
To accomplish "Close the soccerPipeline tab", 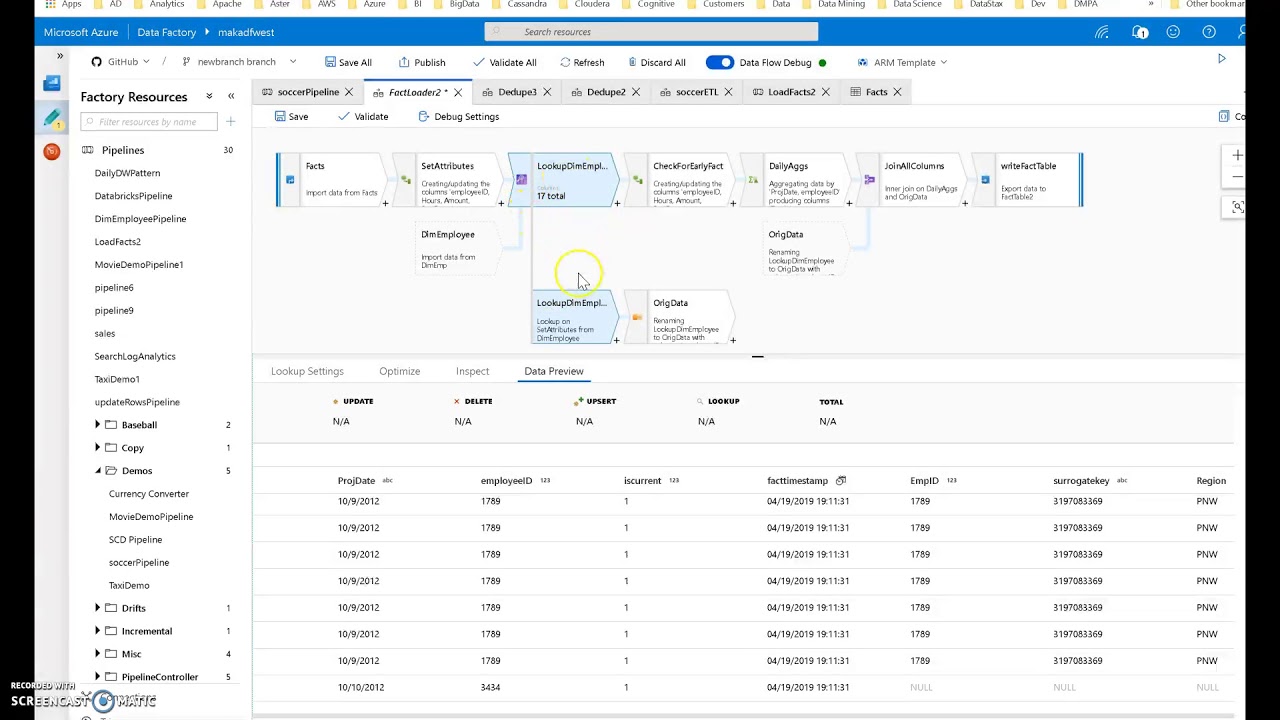I will [x=349, y=92].
